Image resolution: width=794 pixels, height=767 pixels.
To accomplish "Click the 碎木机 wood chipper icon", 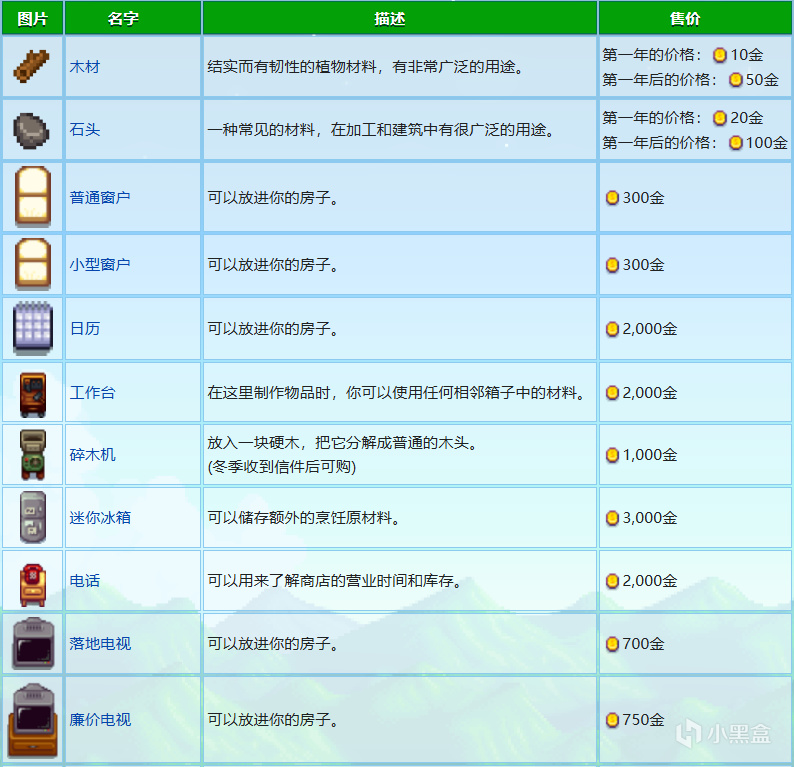I will (x=33, y=455).
